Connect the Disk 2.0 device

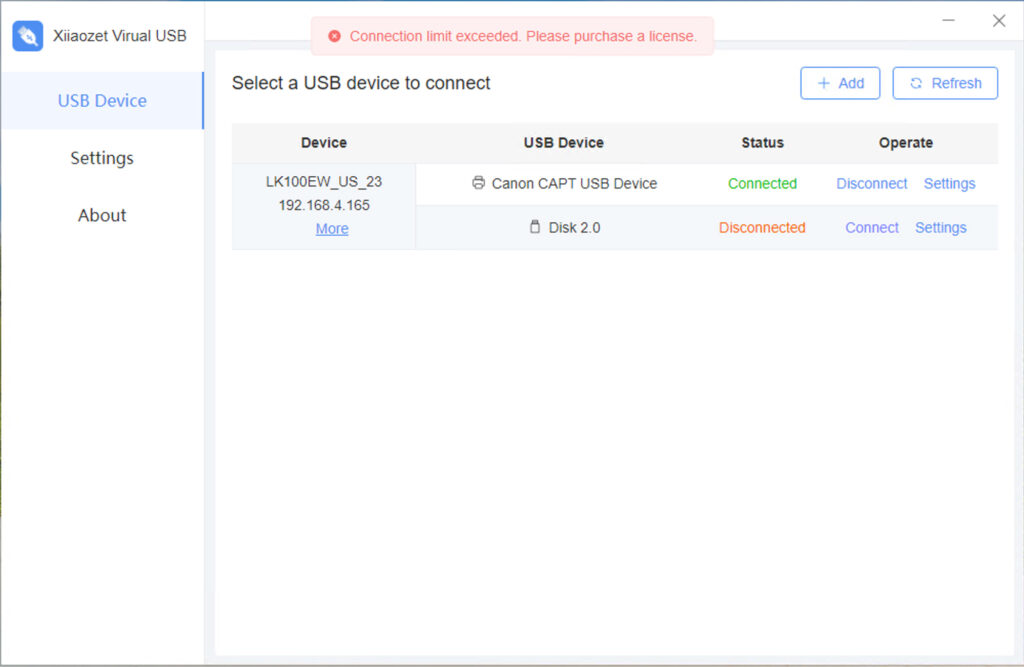tap(872, 227)
